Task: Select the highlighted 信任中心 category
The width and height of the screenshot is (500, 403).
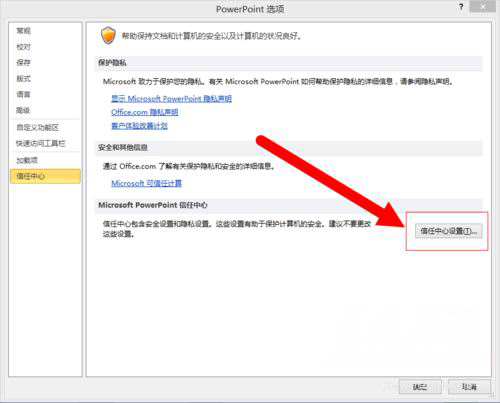Action: click(x=45, y=176)
